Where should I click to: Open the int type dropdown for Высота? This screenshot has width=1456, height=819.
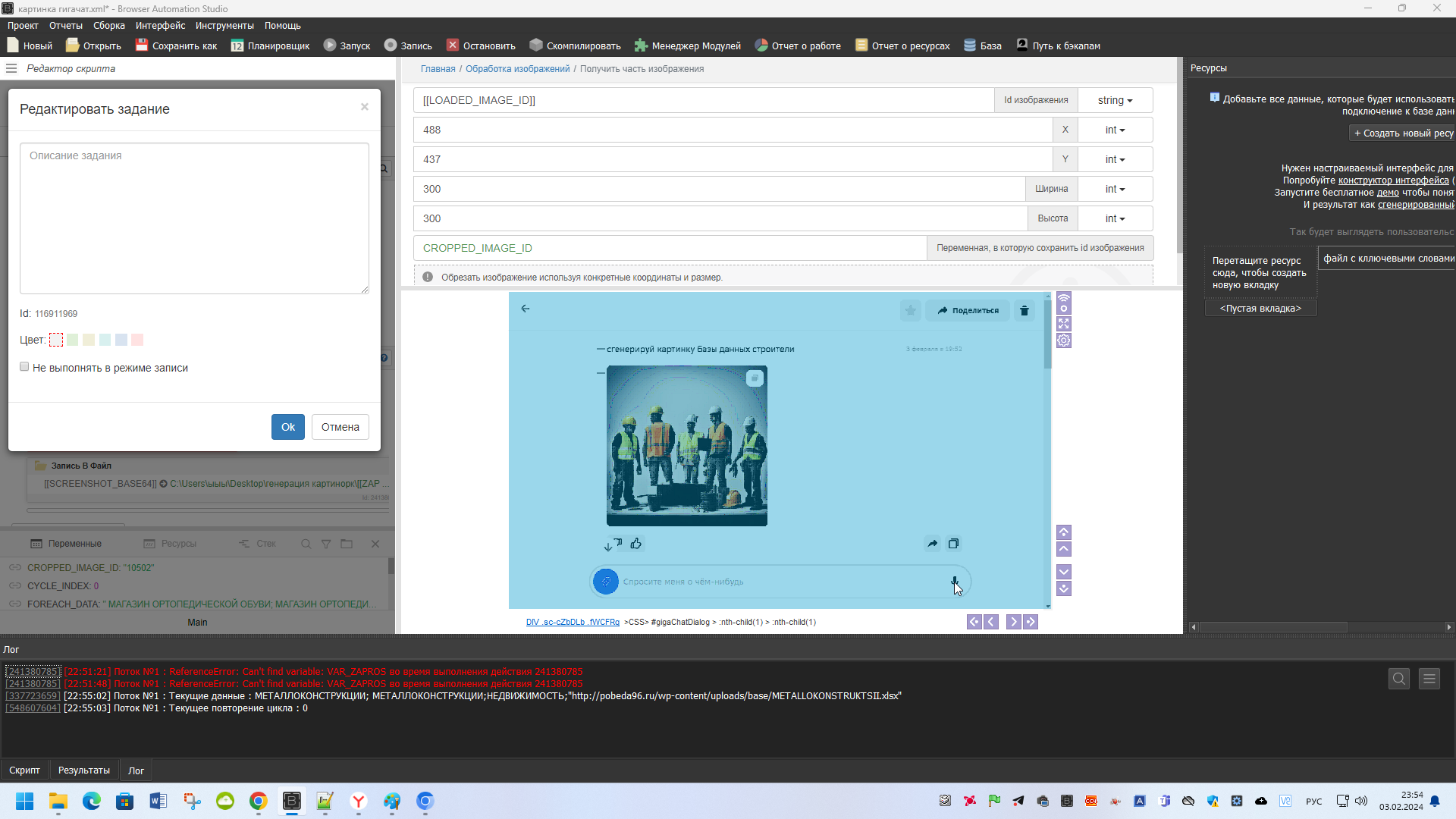click(1115, 218)
